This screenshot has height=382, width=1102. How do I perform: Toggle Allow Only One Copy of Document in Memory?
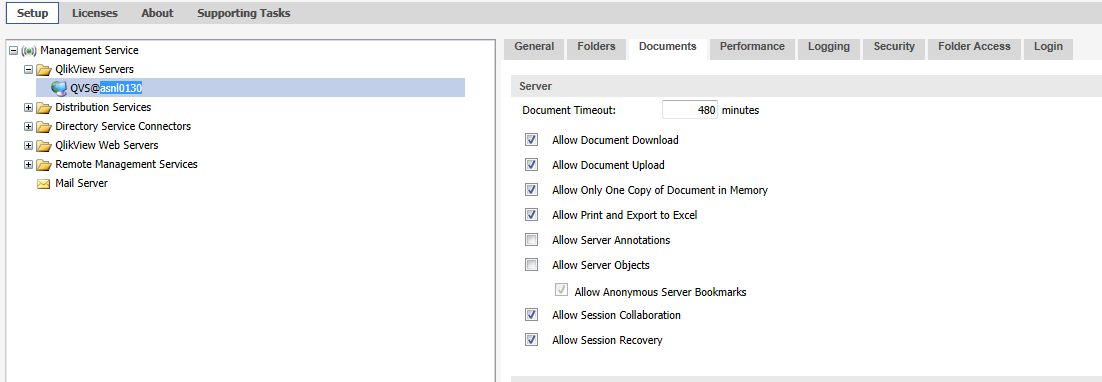[531, 190]
